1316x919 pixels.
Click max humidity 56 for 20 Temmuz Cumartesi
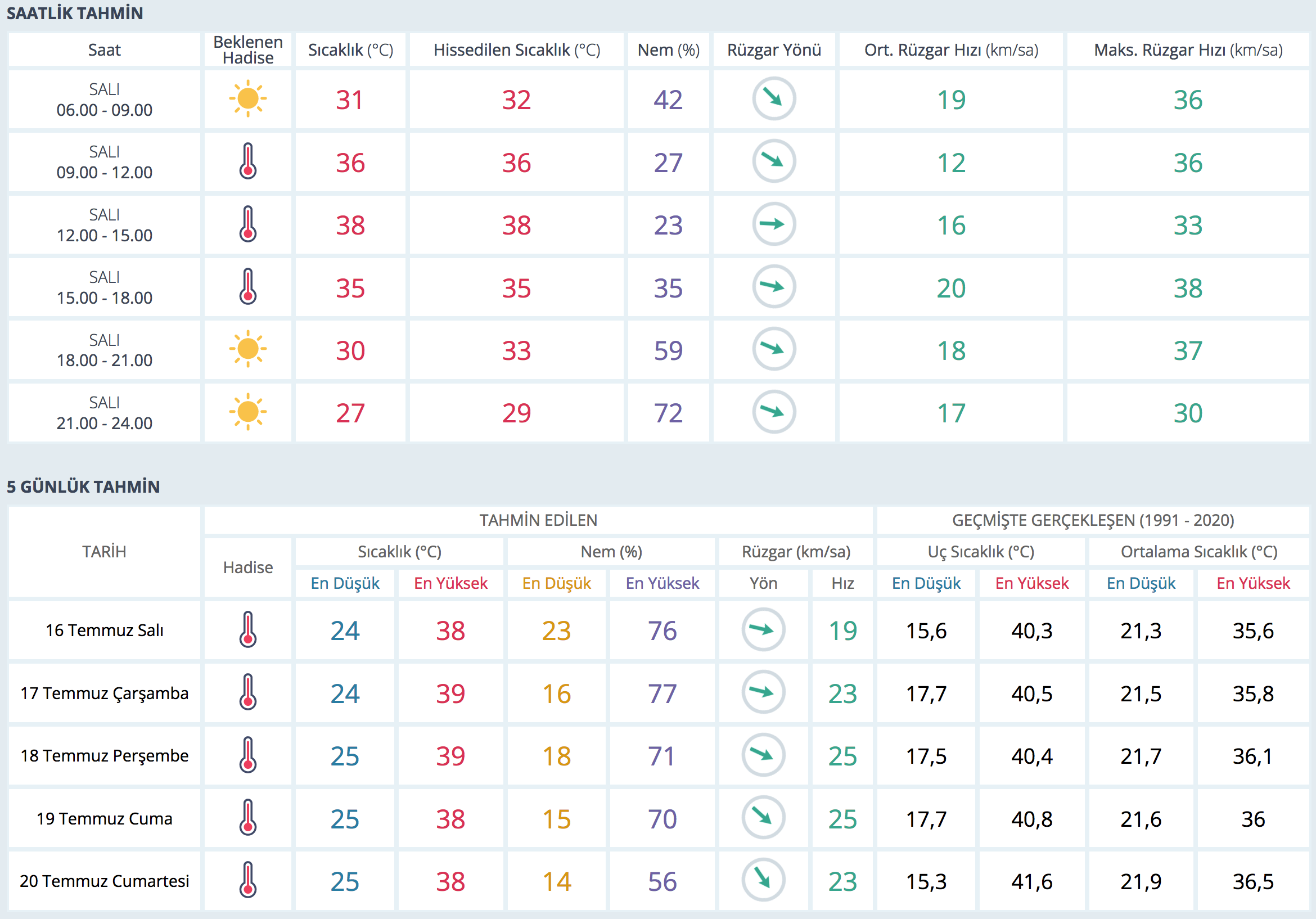pos(662,881)
